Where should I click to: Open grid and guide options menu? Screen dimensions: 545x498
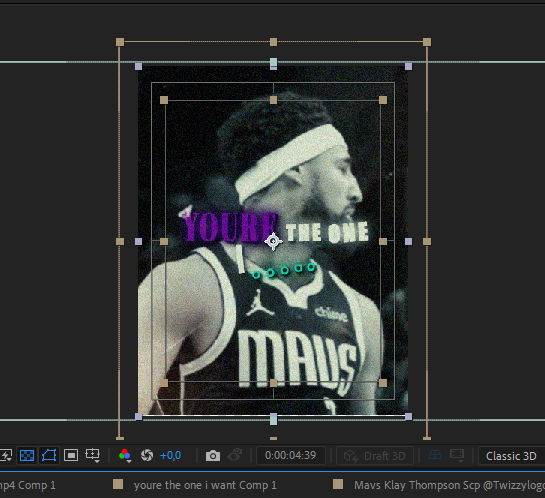tap(93, 455)
